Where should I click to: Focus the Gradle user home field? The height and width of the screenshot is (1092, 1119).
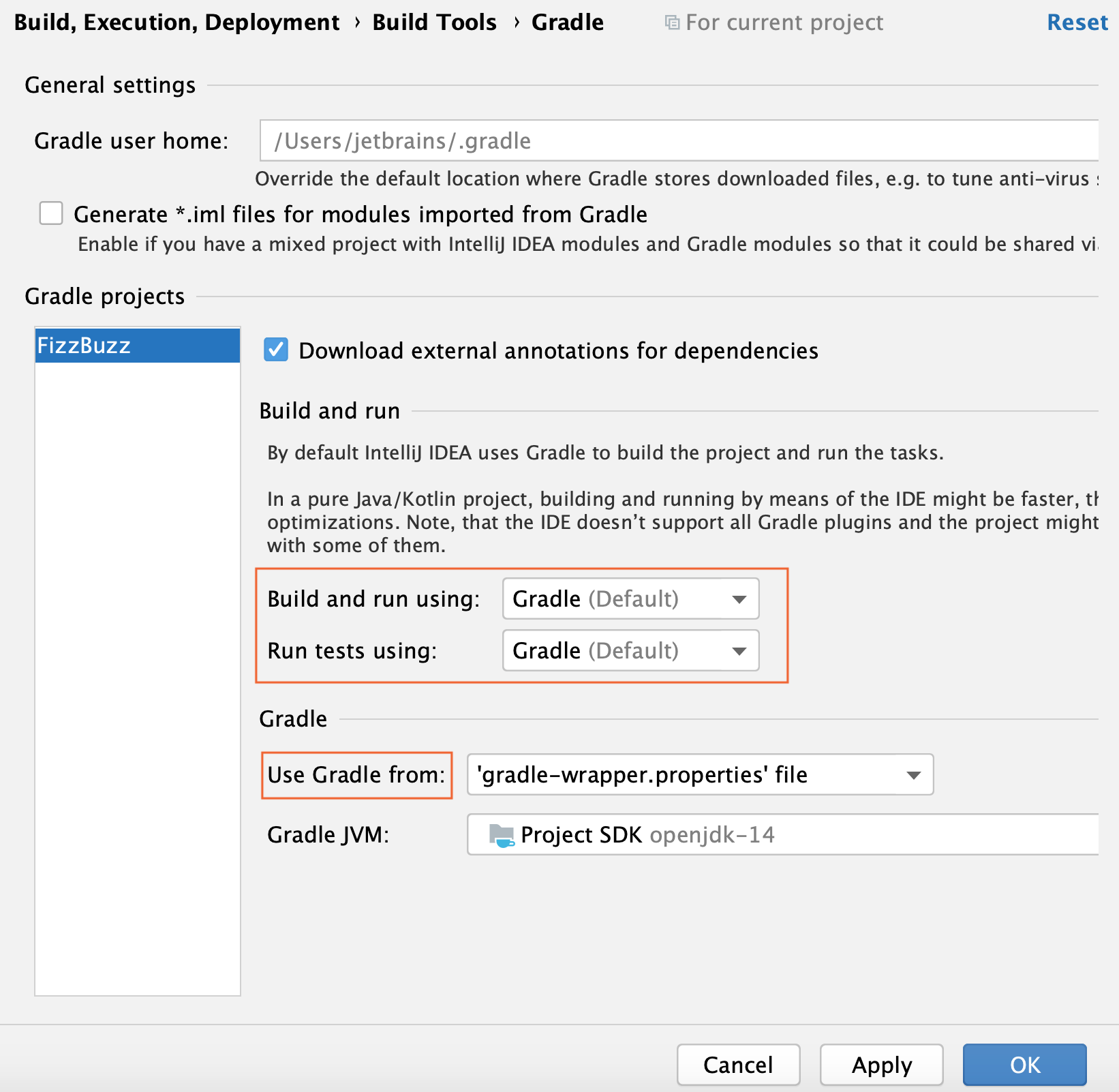pos(678,141)
